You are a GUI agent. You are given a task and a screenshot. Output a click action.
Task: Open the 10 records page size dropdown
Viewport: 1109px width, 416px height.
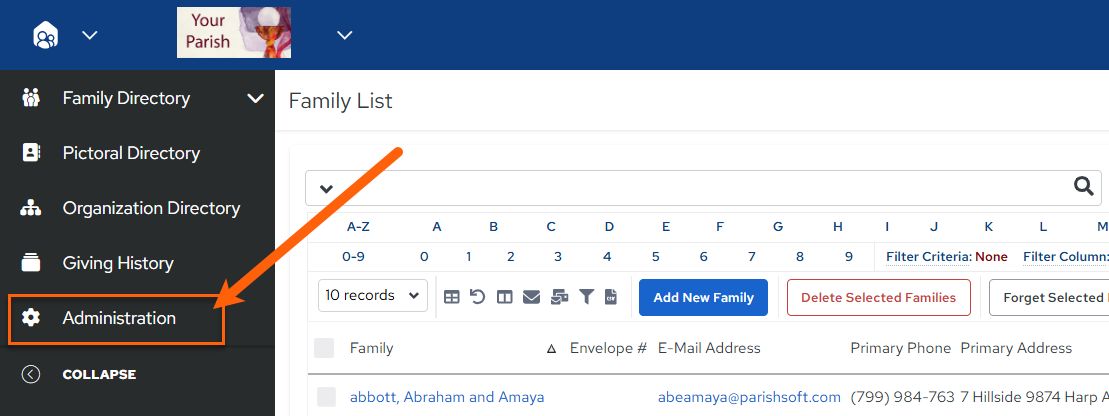click(373, 296)
